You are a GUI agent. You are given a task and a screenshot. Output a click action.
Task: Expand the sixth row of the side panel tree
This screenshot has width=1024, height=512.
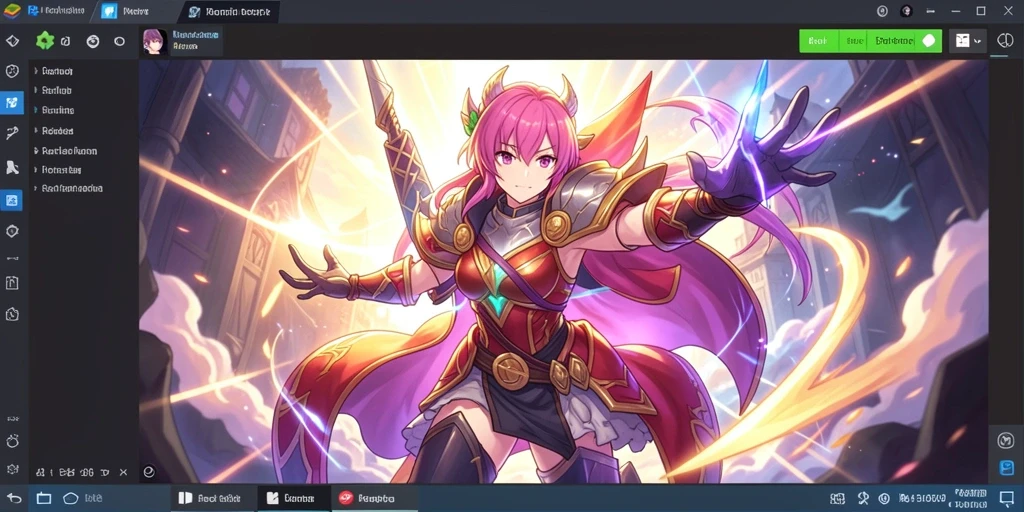(x=35, y=170)
